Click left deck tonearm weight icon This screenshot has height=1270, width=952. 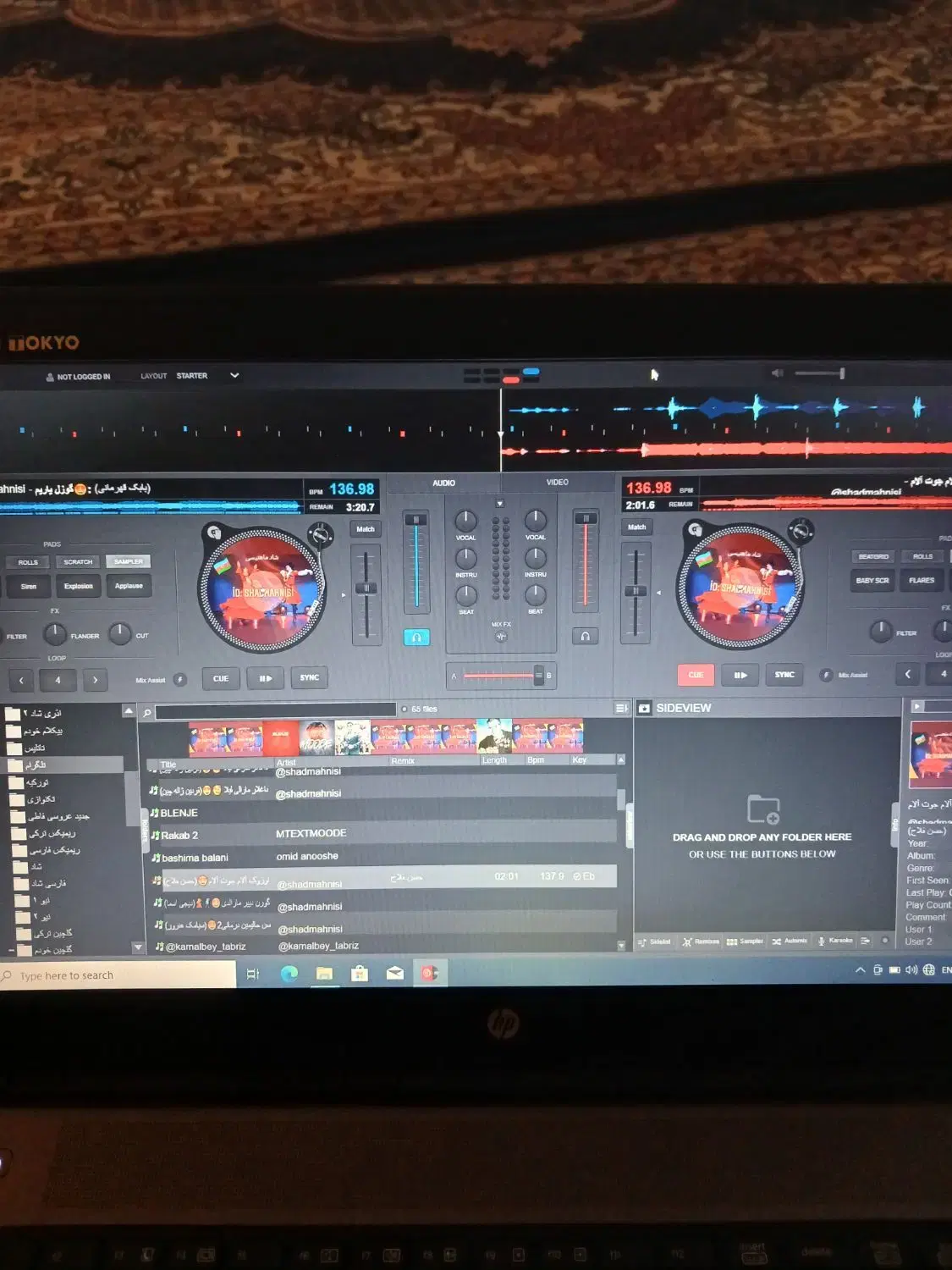tap(321, 534)
